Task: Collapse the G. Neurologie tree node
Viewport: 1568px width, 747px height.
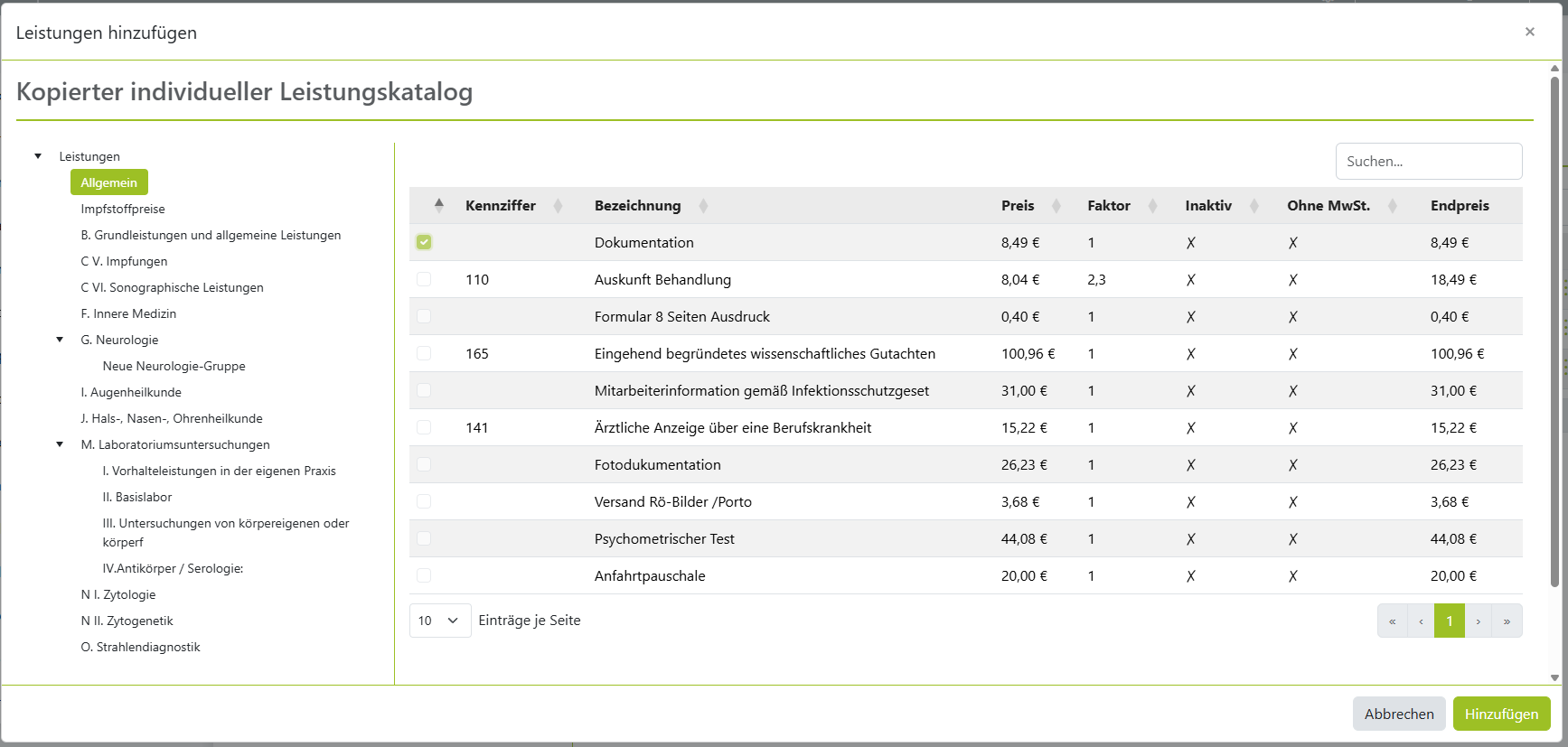Action: pyautogui.click(x=60, y=340)
